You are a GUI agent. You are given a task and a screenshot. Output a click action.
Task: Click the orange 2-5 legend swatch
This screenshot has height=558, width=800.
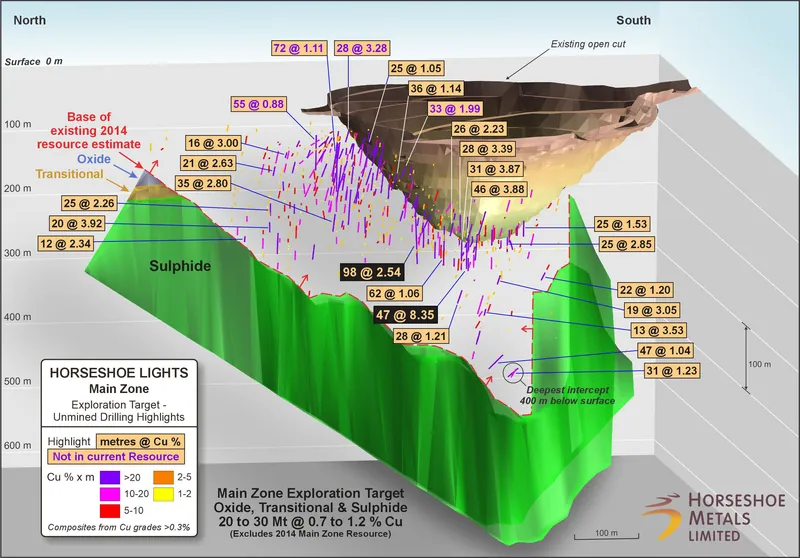click(x=163, y=477)
